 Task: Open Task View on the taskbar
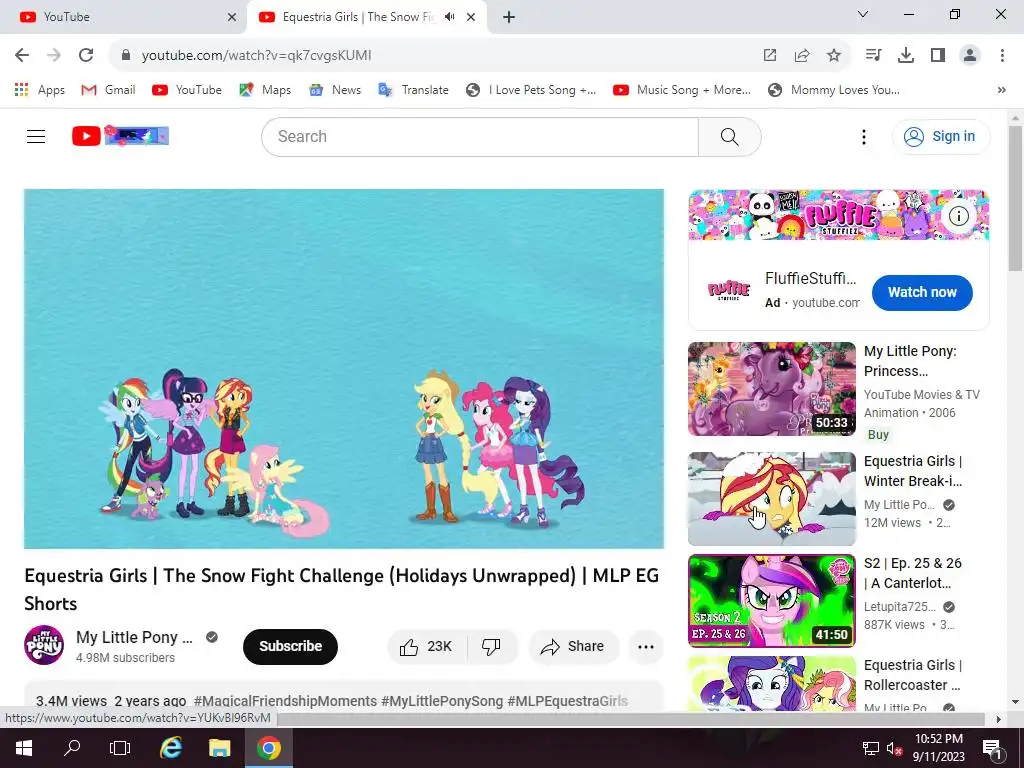click(120, 747)
